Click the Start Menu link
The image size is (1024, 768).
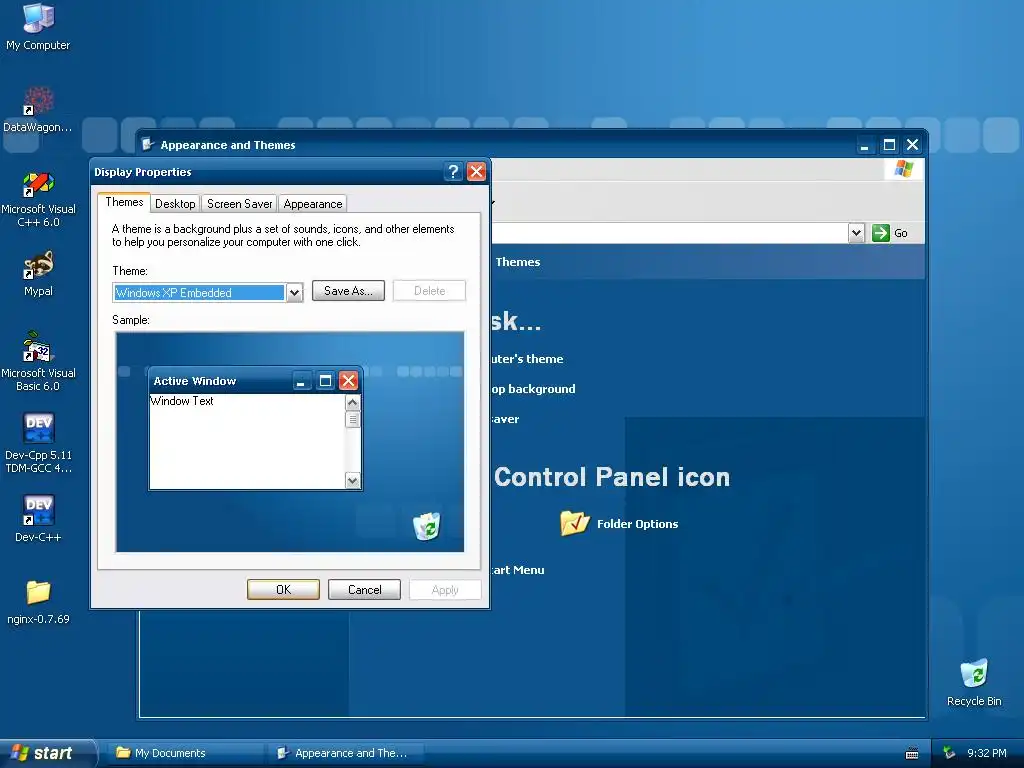pyautogui.click(x=518, y=569)
